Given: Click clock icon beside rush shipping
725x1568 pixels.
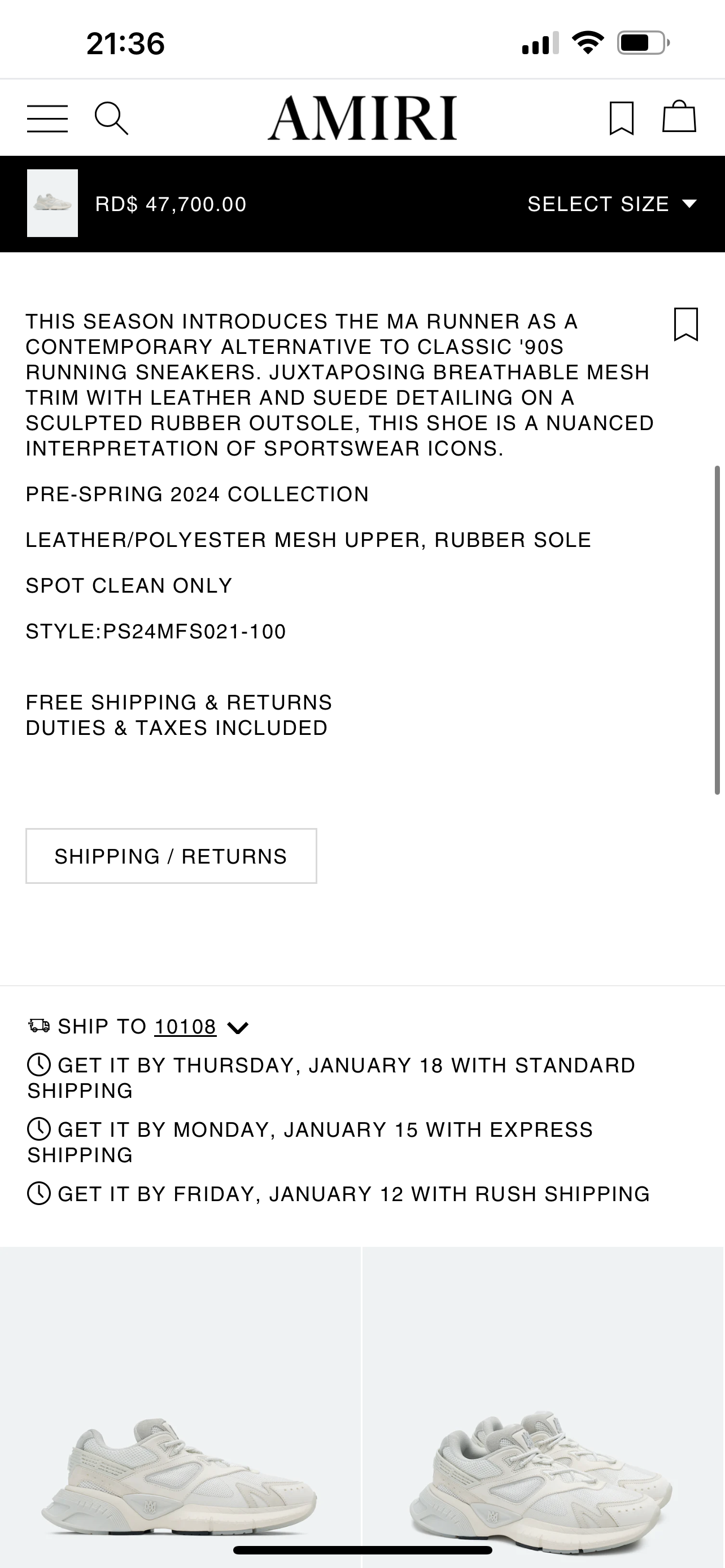Looking at the screenshot, I should pos(39,1194).
